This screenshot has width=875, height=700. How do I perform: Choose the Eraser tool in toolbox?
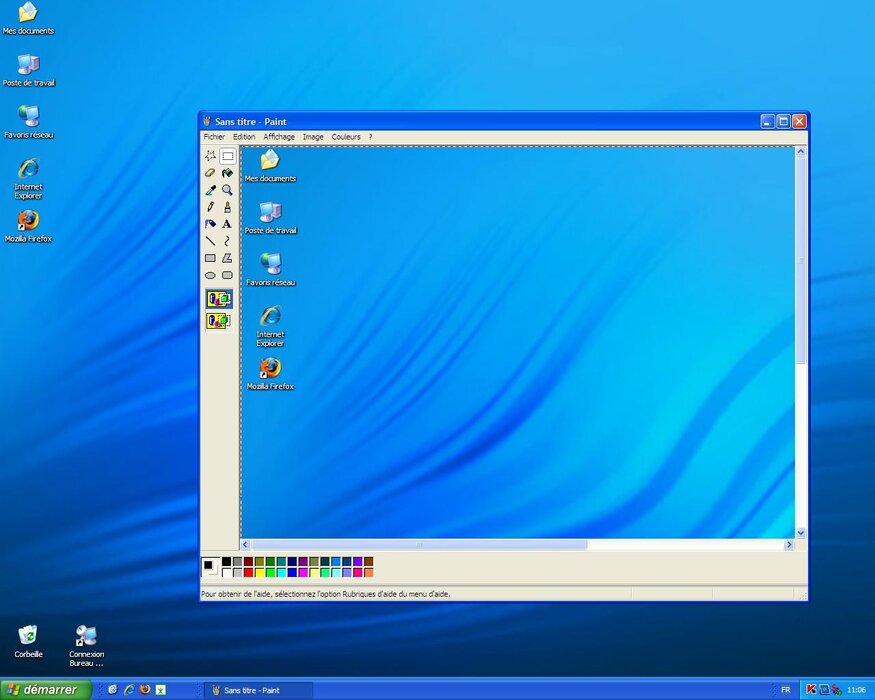click(210, 173)
